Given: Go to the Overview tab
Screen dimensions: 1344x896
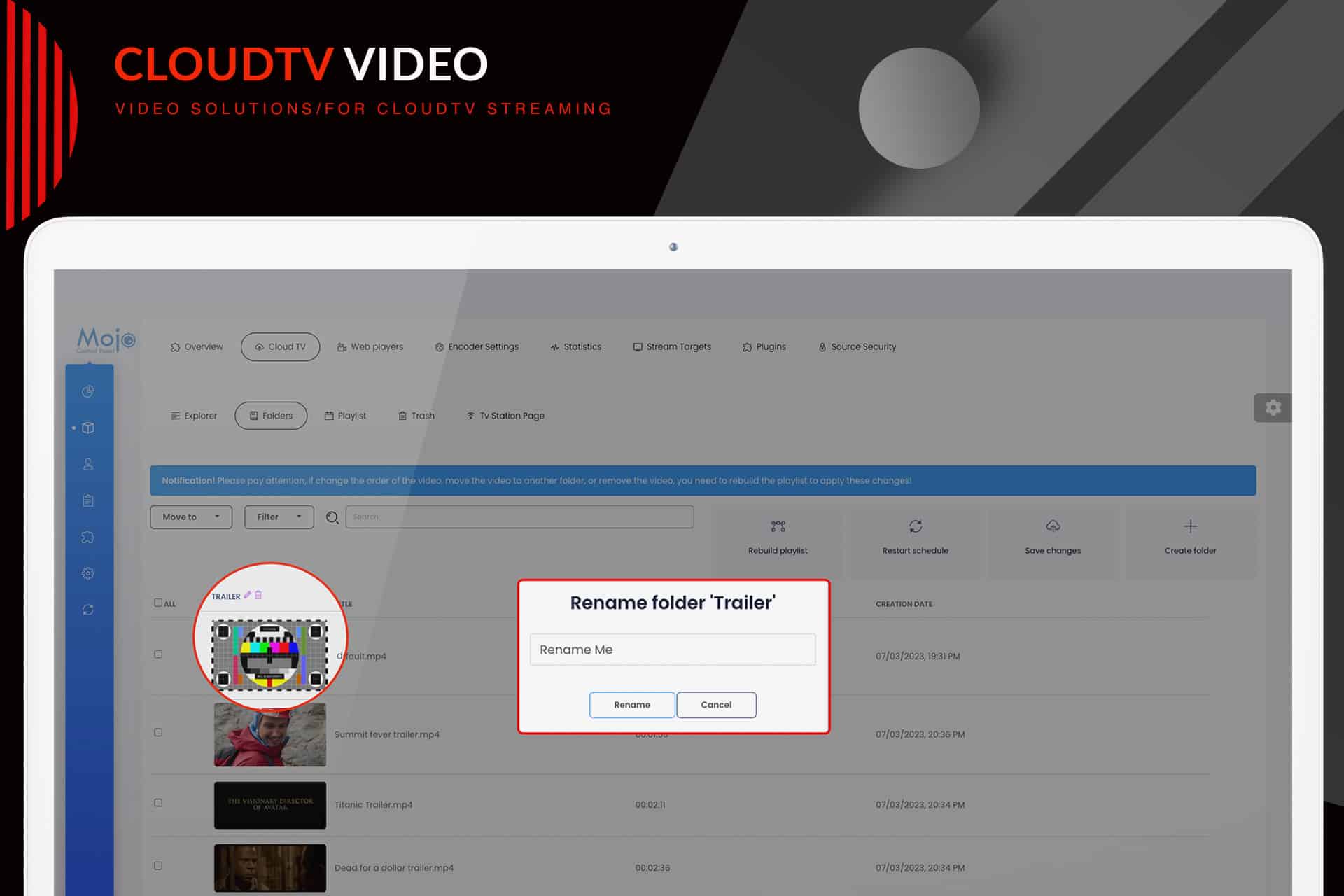Looking at the screenshot, I should coord(197,347).
